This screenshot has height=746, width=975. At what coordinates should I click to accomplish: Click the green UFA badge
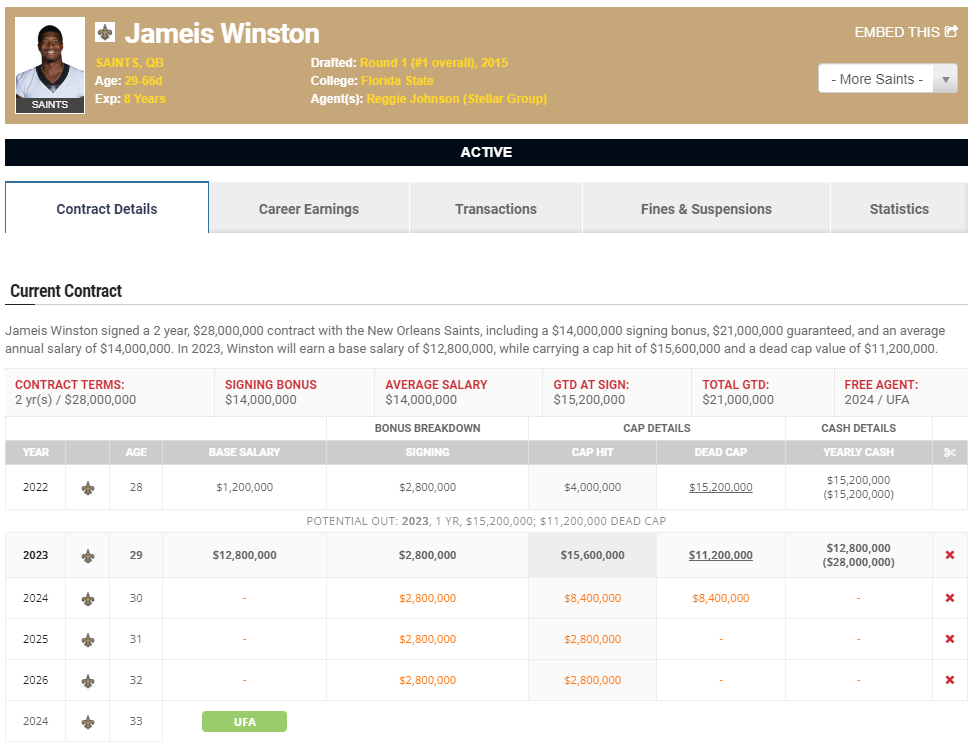(x=244, y=722)
